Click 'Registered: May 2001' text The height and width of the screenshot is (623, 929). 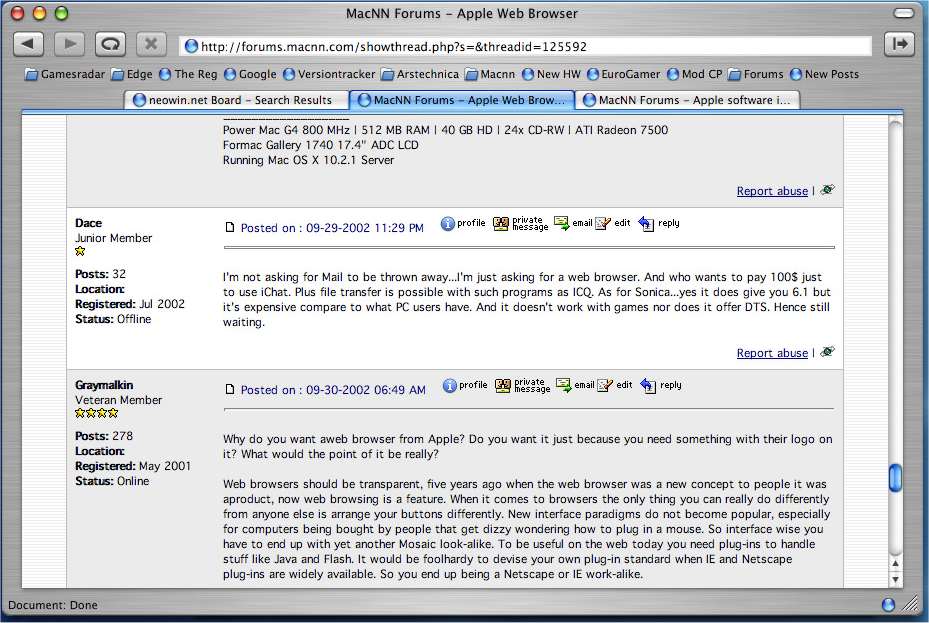click(133, 466)
